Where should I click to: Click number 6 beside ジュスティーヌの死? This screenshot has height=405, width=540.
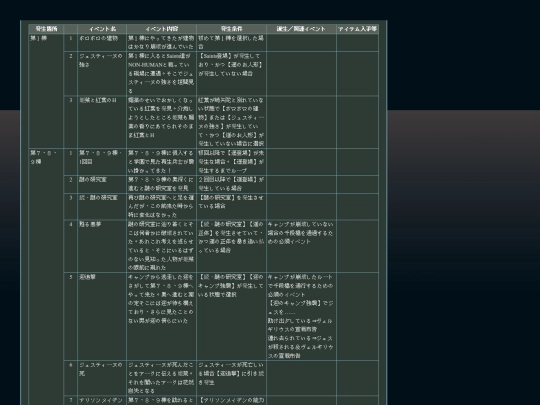click(71, 365)
